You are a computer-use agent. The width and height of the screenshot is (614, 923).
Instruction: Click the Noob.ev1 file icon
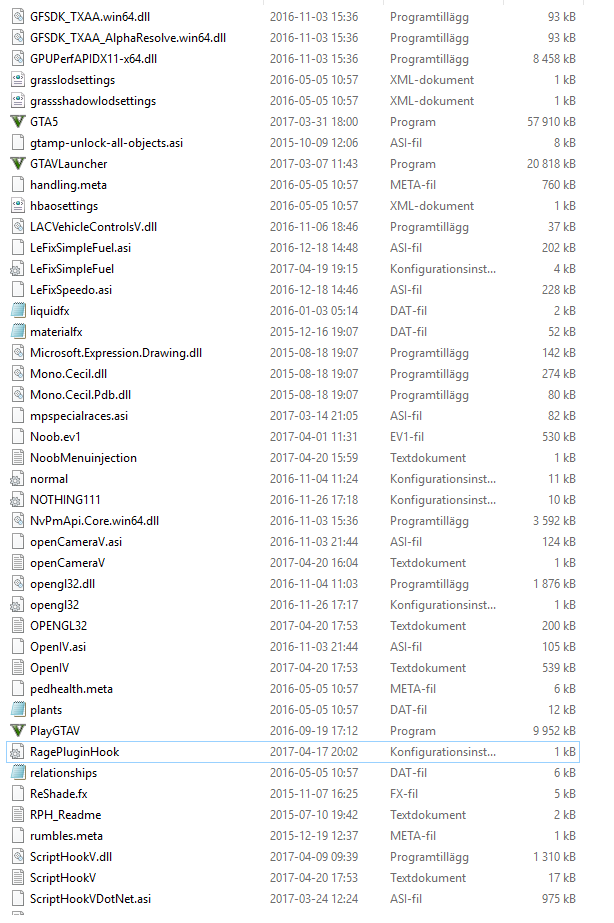click(18, 437)
